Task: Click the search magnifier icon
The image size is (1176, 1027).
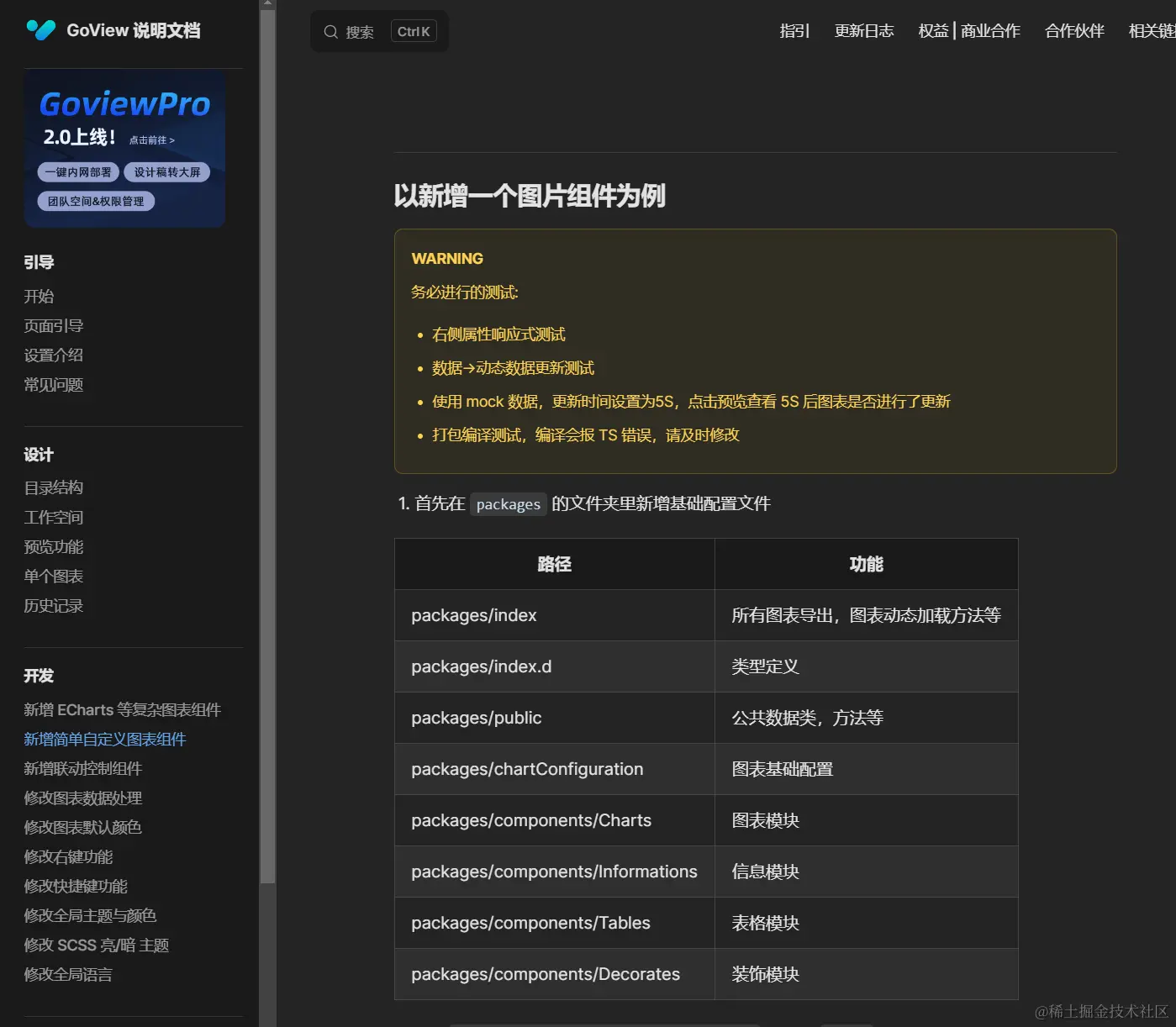Action: click(x=331, y=32)
